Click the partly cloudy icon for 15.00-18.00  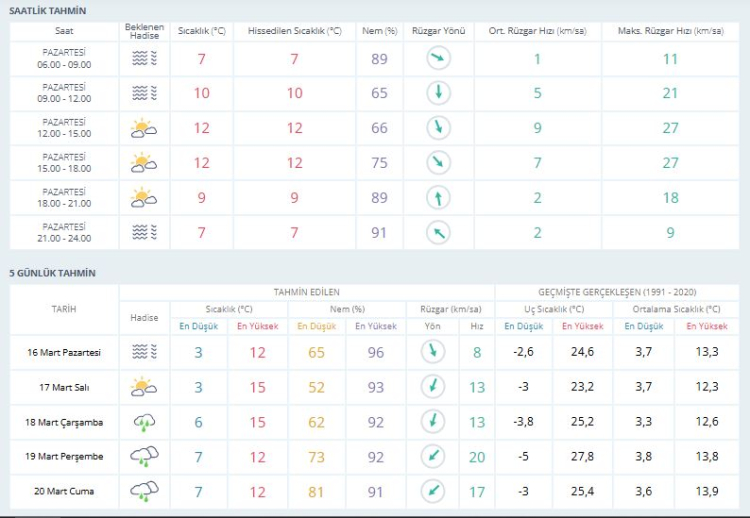pyautogui.click(x=144, y=163)
